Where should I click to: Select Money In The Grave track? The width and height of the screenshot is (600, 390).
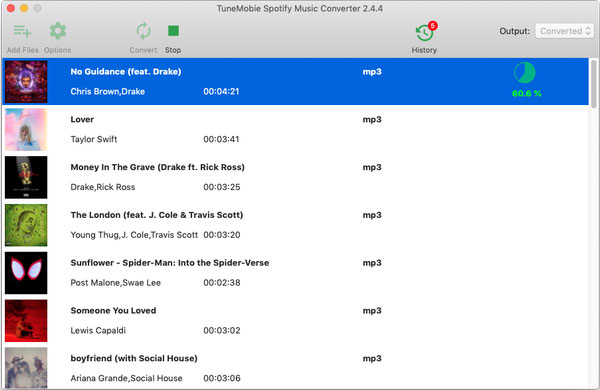295,177
